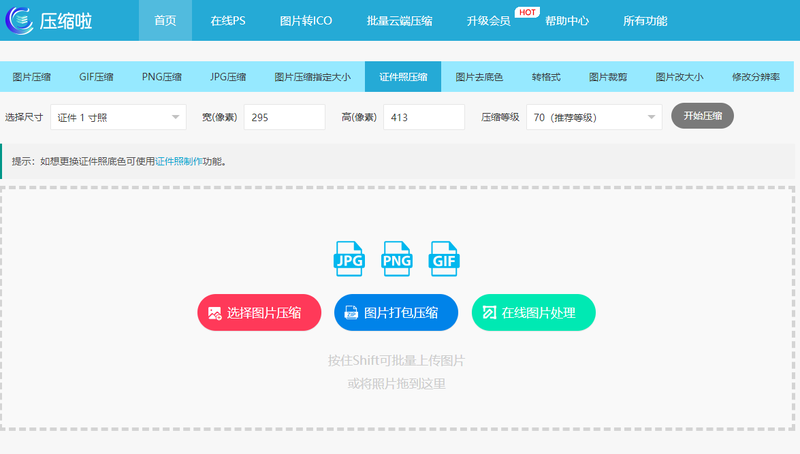The image size is (800, 454).
Task: Open the 首页 navigation item
Action: 165,20
